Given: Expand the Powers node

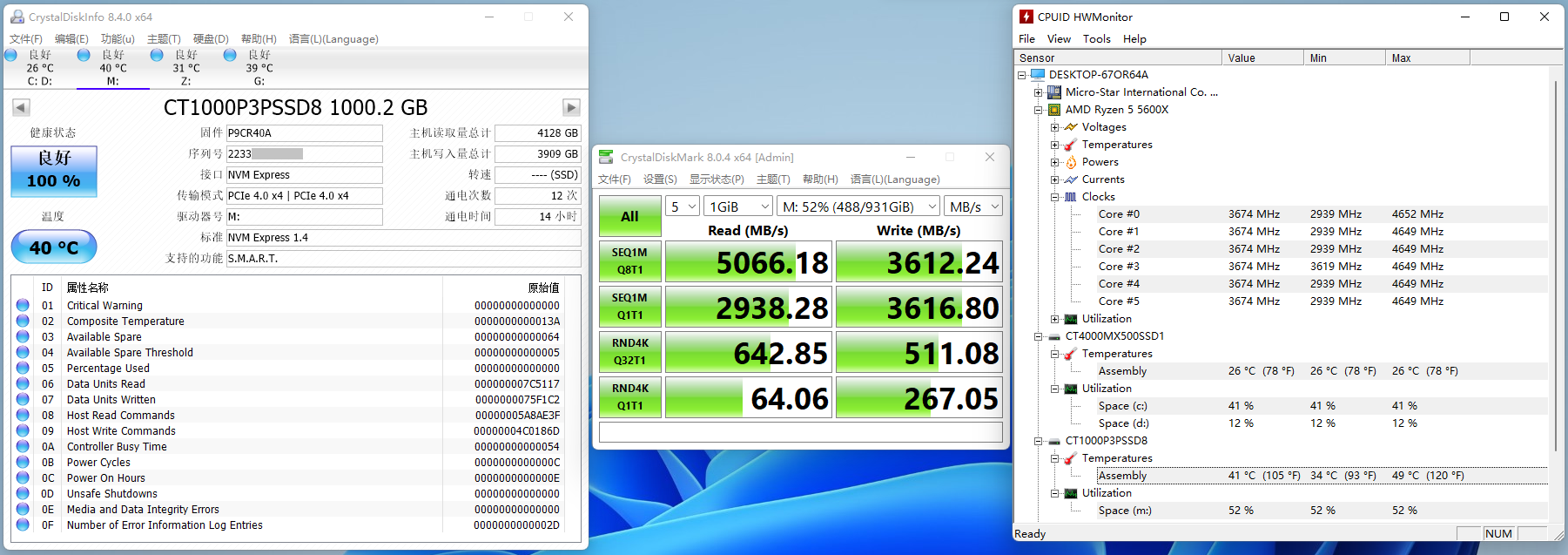Looking at the screenshot, I should pyautogui.click(x=1054, y=162).
